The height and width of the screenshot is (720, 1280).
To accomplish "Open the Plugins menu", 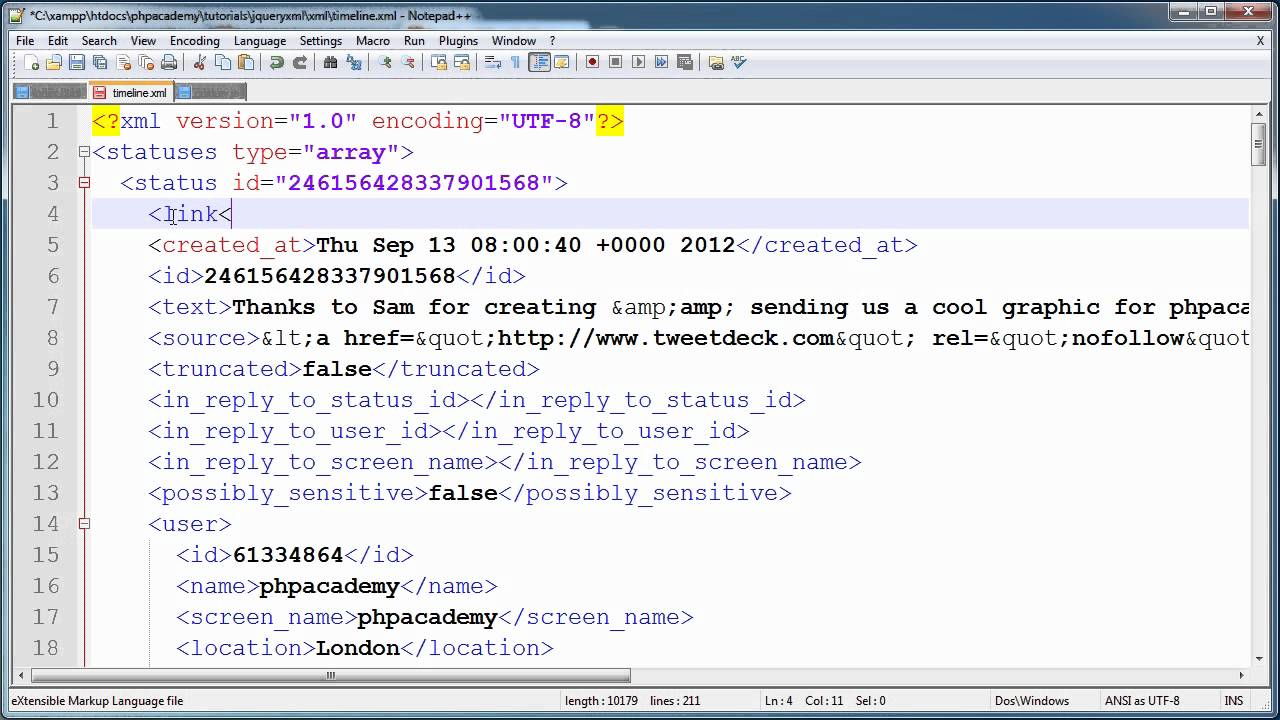I will (x=459, y=41).
